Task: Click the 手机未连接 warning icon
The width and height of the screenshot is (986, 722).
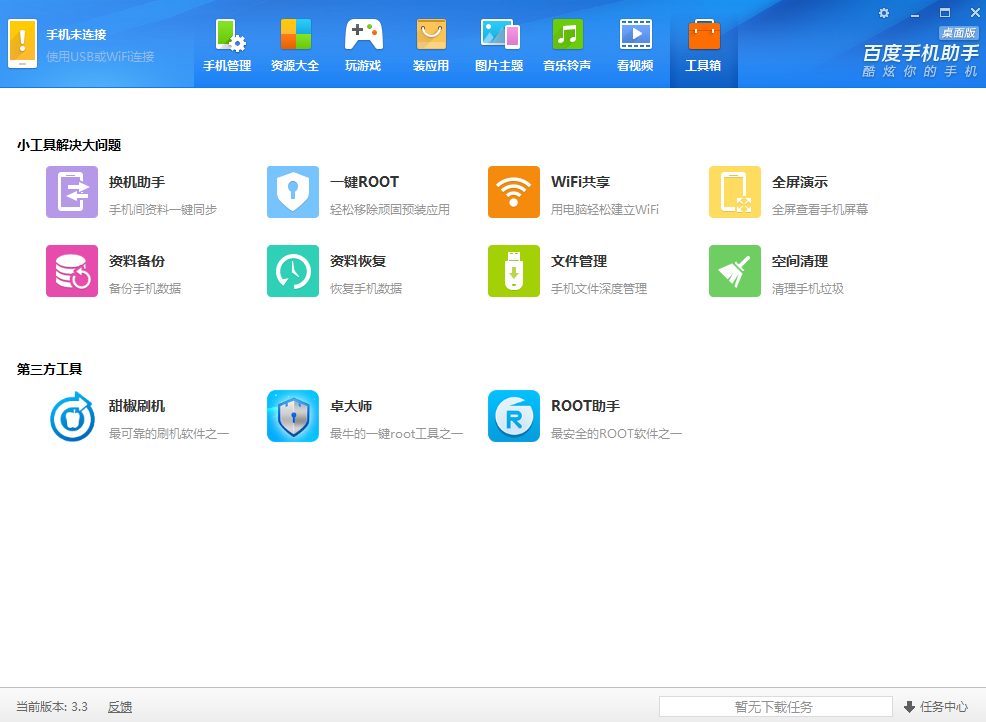Action: point(21,44)
